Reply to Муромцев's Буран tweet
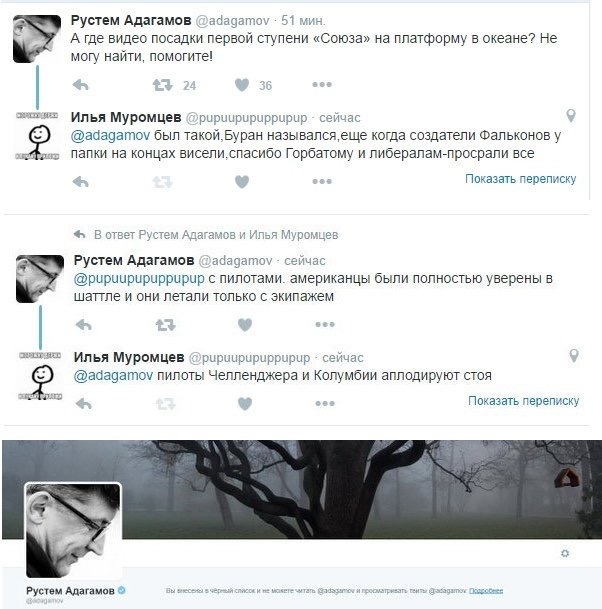 click(81, 181)
